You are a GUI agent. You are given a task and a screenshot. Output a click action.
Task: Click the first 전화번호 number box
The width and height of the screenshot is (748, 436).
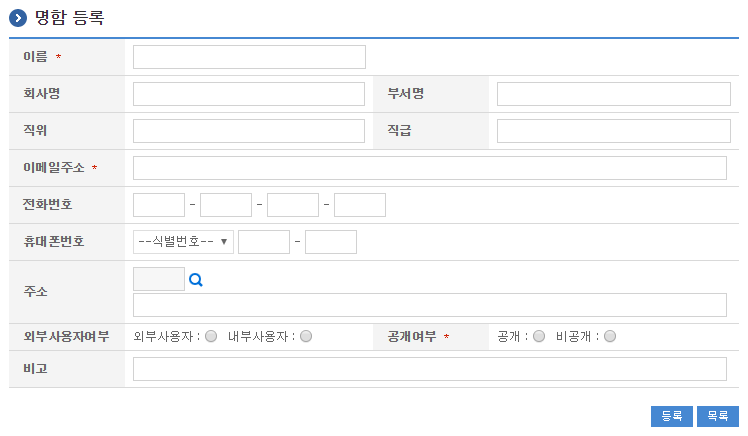click(159, 205)
